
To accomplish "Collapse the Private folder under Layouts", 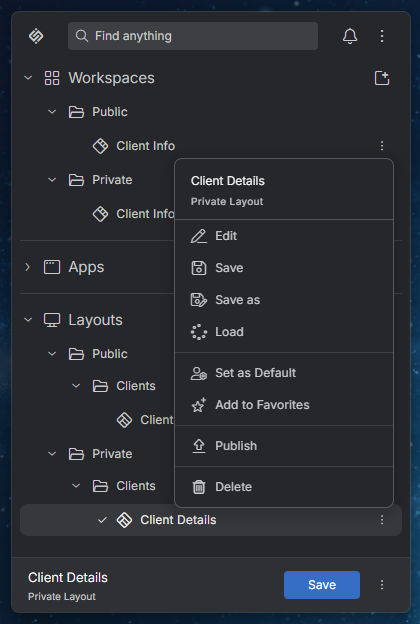I will click(52, 454).
